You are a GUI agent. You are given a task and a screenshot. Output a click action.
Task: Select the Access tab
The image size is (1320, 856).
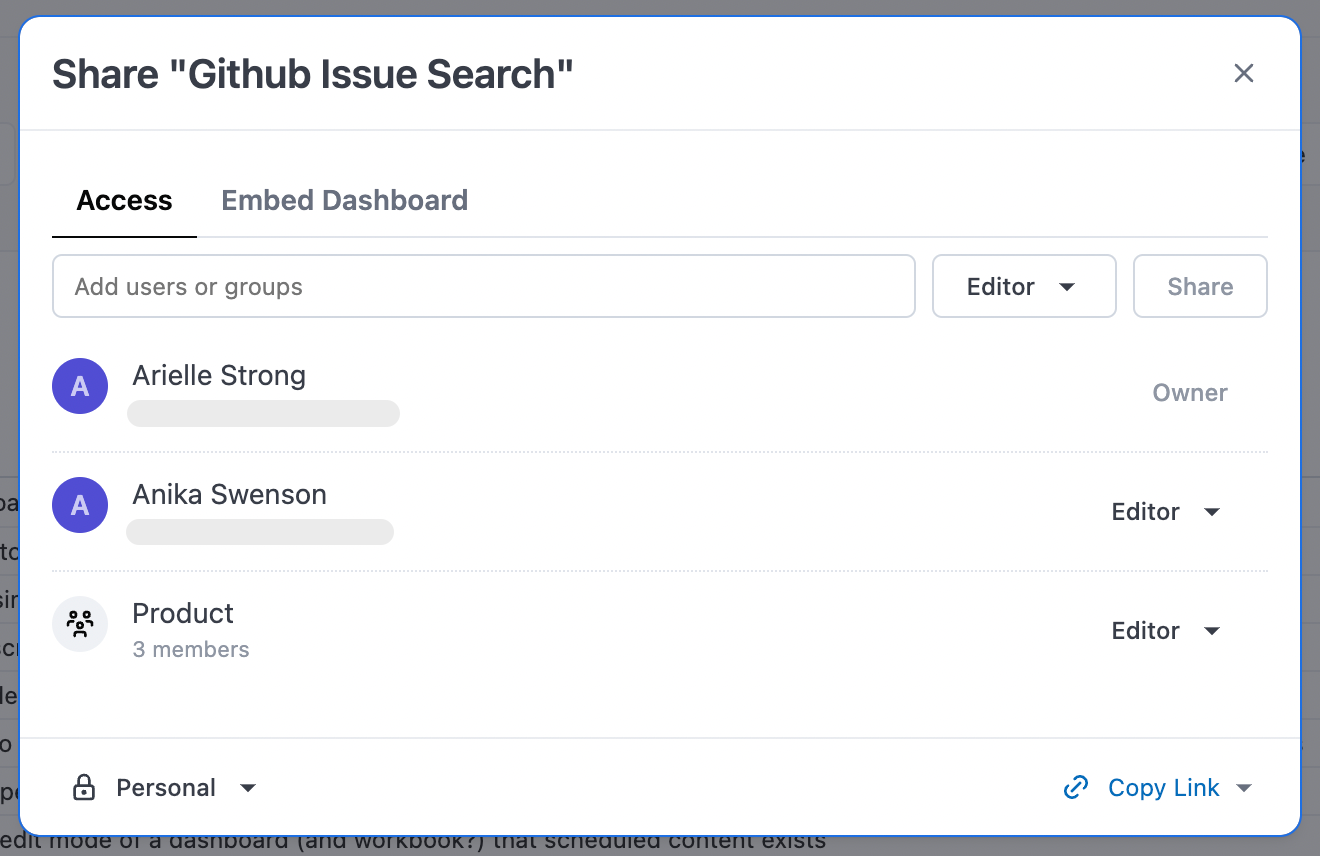124,200
